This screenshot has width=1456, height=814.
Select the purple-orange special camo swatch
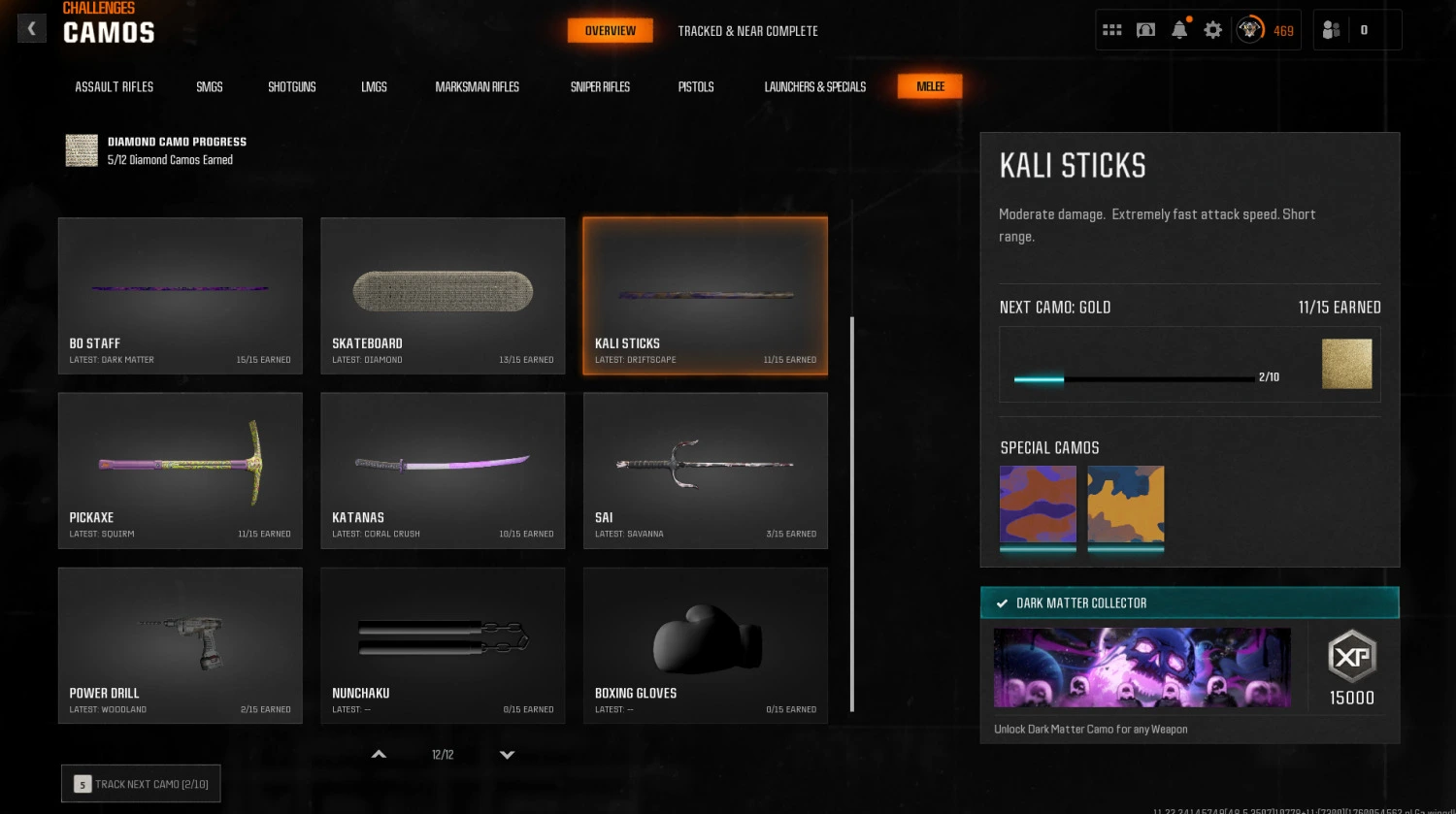click(x=1038, y=505)
